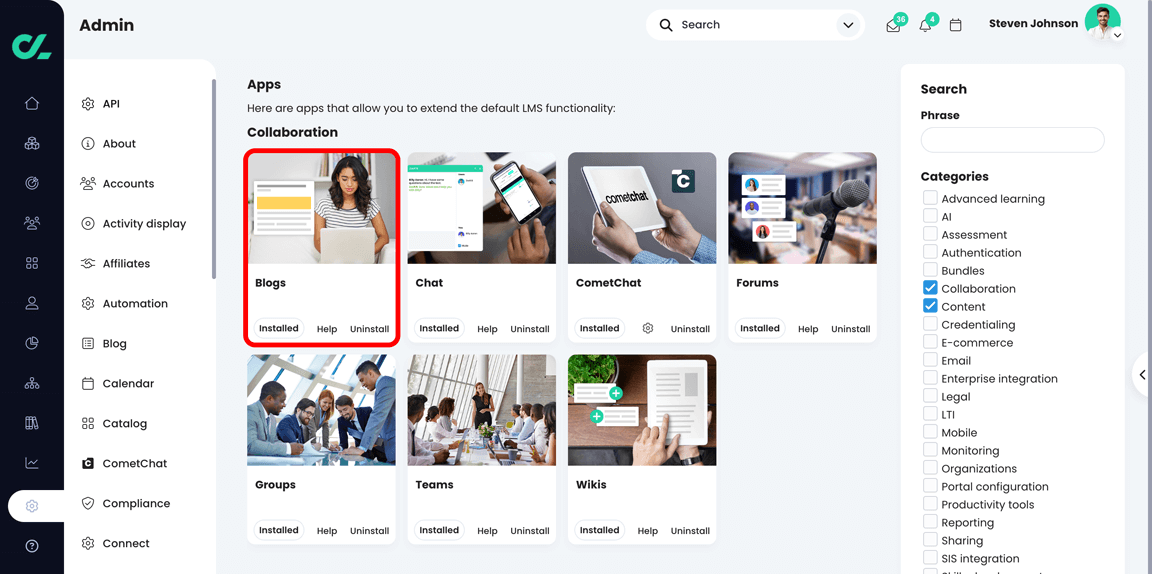
Task: Uncheck the Collaboration category checkbox
Action: (x=930, y=288)
